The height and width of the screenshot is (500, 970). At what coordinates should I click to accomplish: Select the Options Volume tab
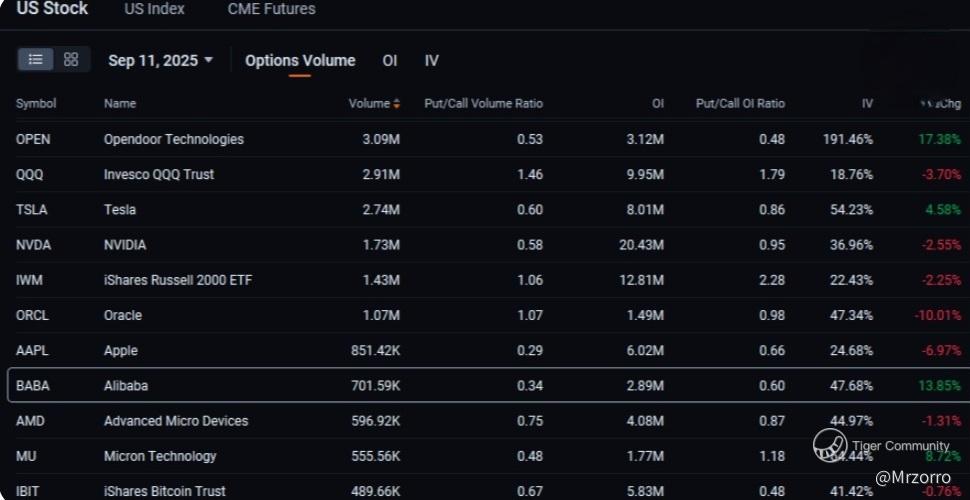(x=300, y=60)
